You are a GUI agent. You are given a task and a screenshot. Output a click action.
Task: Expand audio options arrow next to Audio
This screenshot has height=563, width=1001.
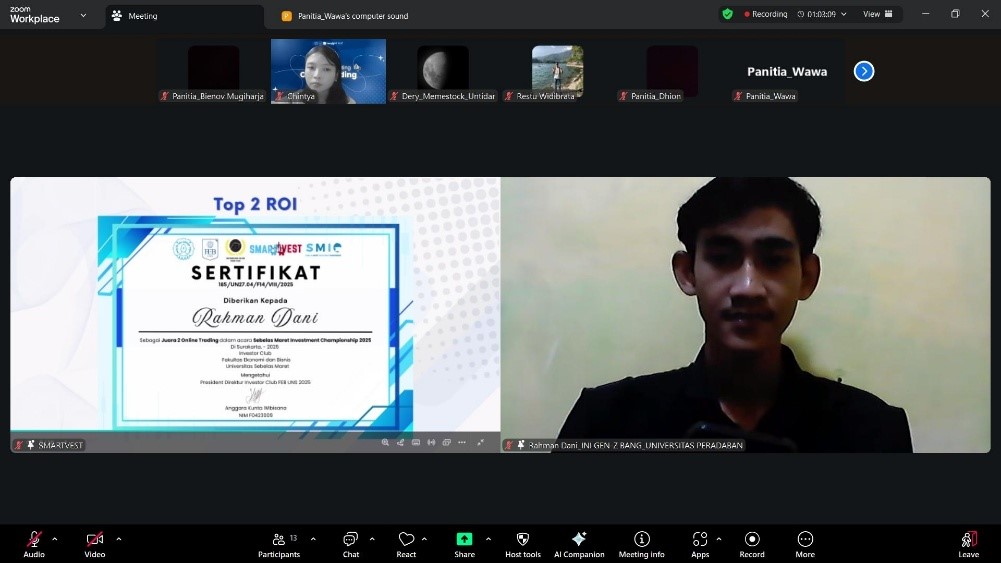click(55, 539)
